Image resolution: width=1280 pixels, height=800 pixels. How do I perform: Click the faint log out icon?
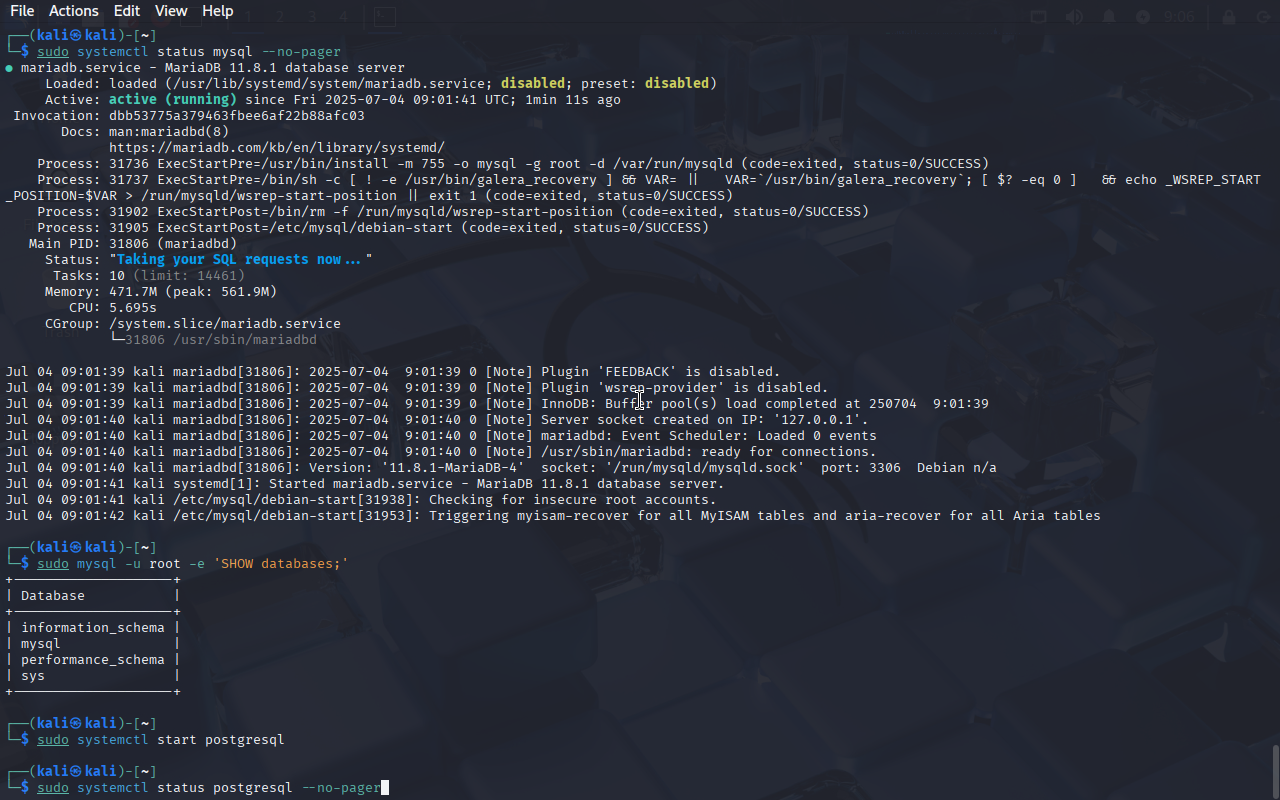tap(1263, 17)
